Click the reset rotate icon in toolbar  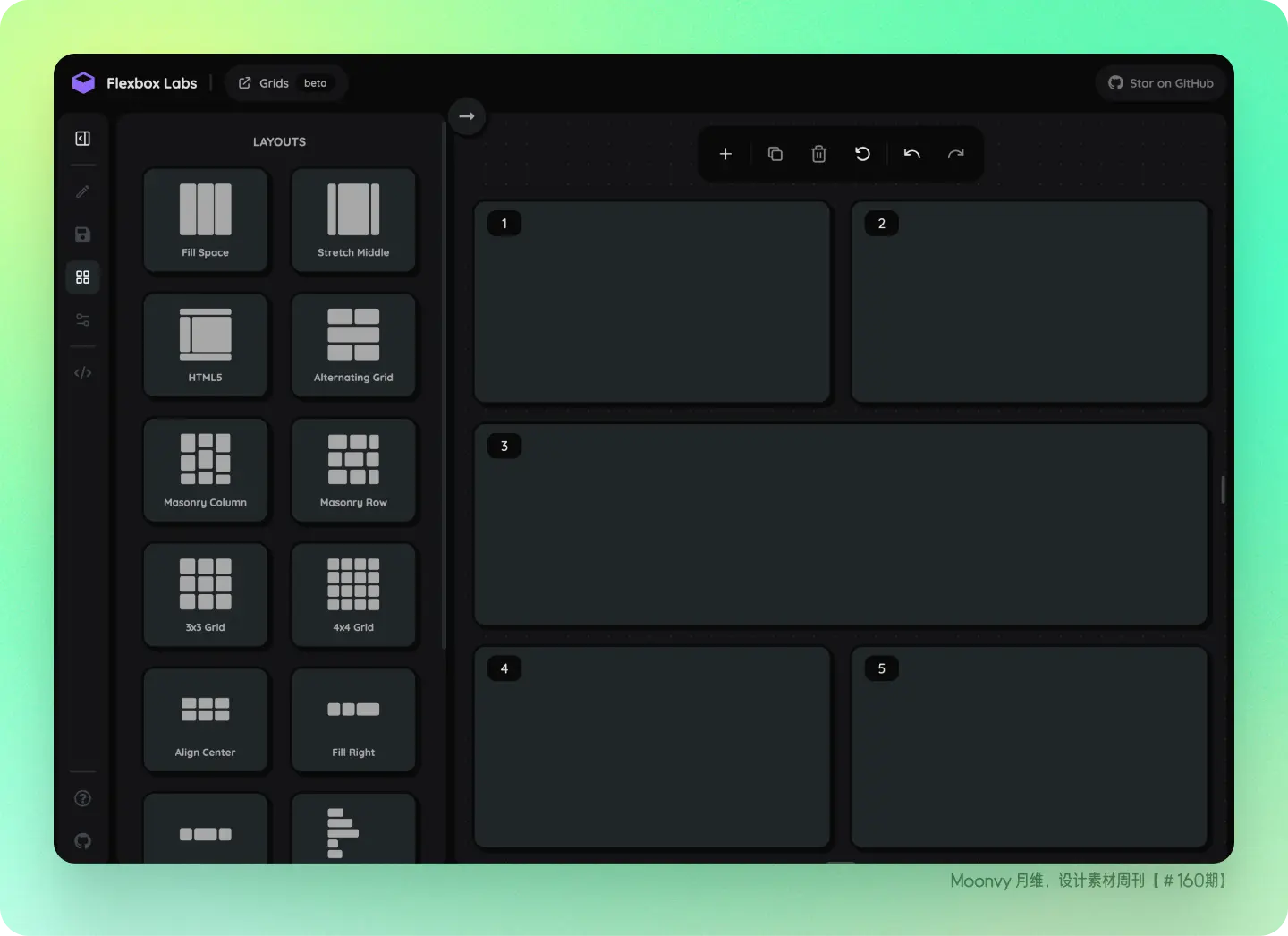click(862, 154)
